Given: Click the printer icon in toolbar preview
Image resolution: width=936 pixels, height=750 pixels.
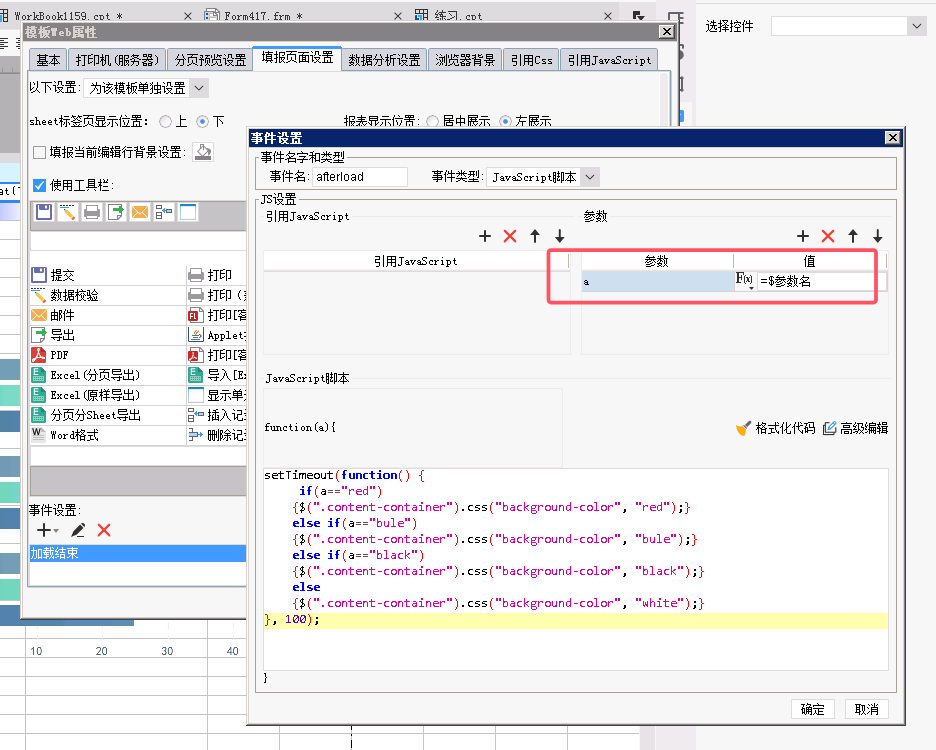Looking at the screenshot, I should (92, 212).
